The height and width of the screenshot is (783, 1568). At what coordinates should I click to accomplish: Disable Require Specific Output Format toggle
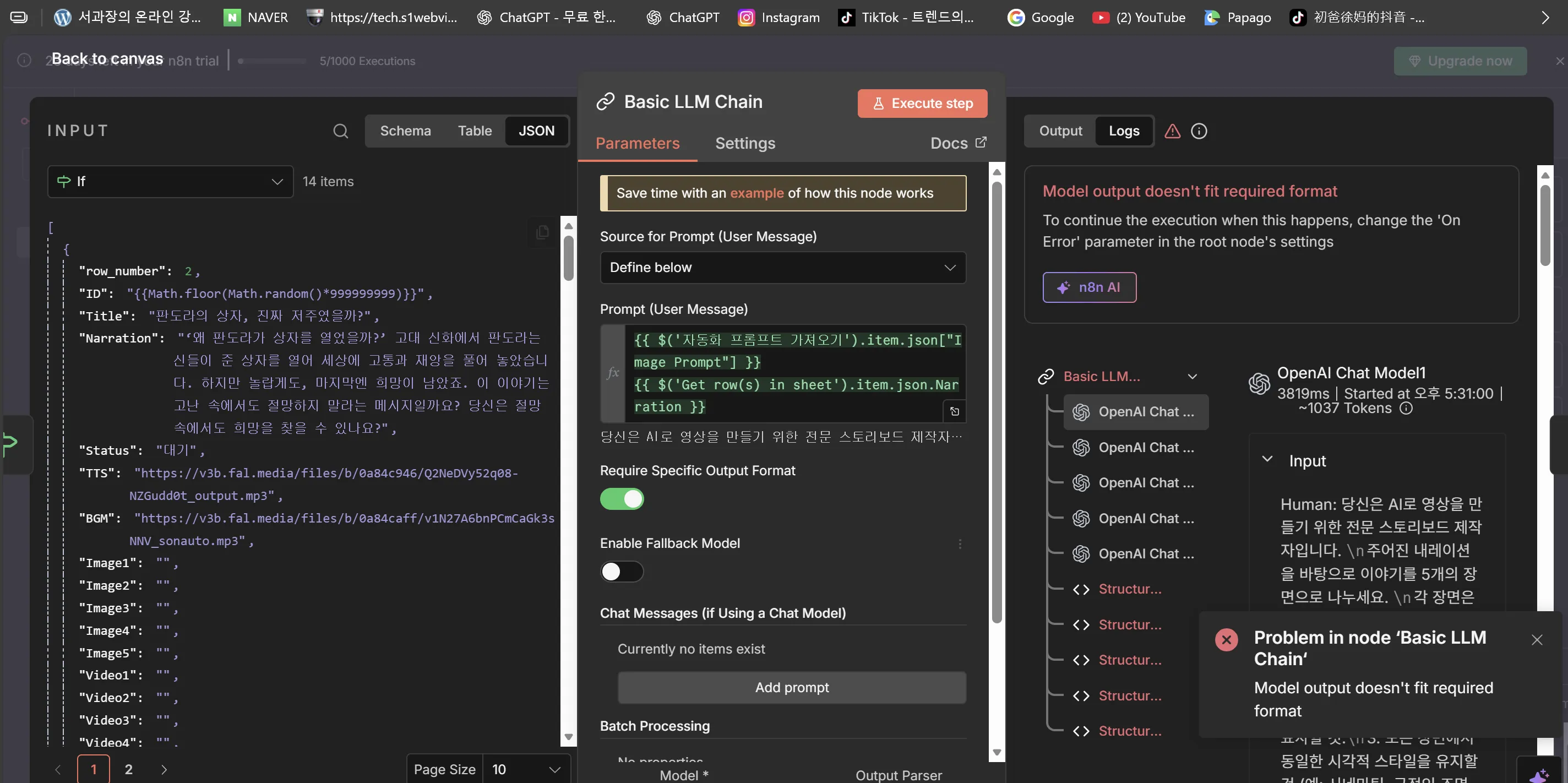pyautogui.click(x=622, y=499)
